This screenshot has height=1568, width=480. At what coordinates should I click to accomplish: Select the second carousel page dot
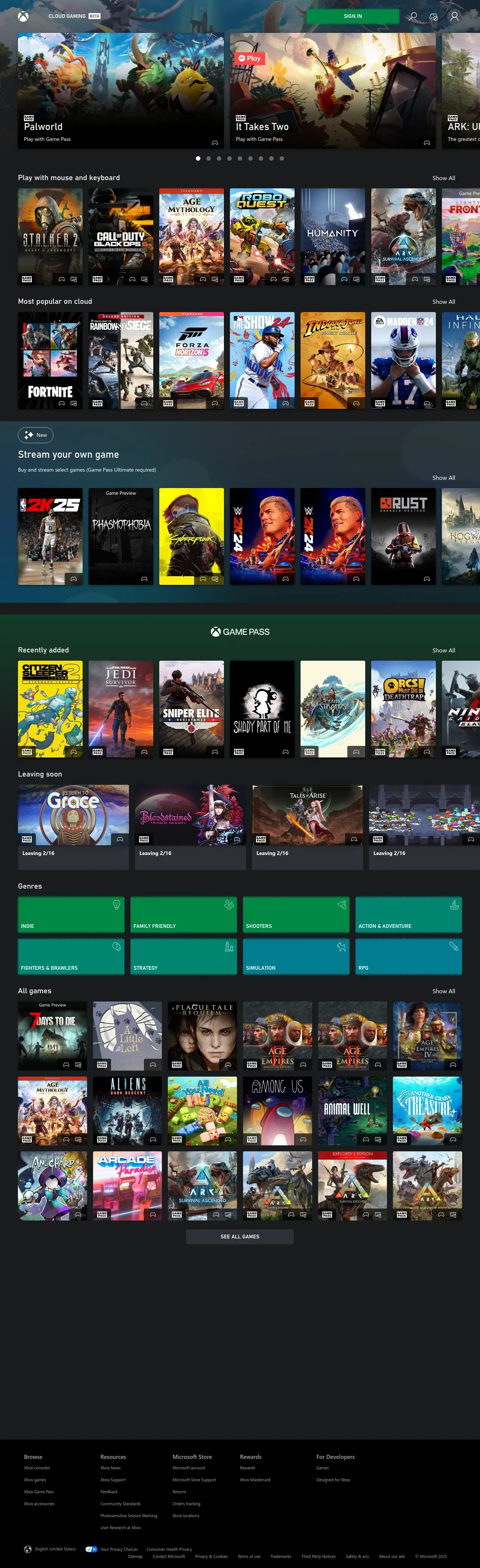pos(208,158)
